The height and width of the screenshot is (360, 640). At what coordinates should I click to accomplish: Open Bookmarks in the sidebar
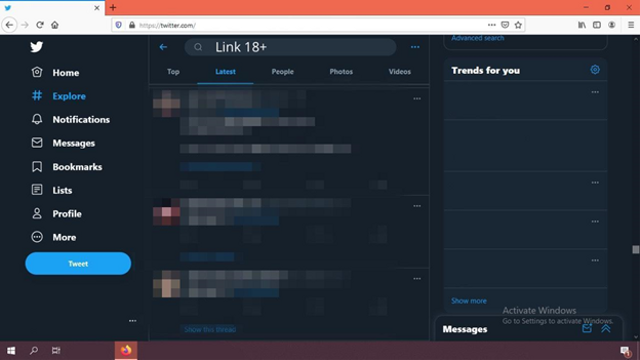67,167
